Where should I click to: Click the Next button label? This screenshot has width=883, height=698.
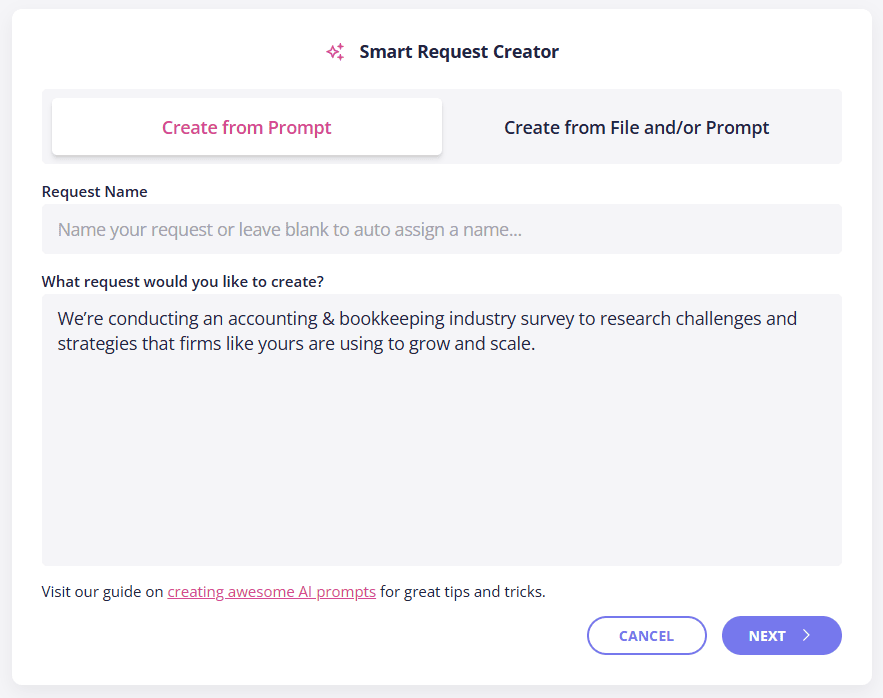click(767, 636)
